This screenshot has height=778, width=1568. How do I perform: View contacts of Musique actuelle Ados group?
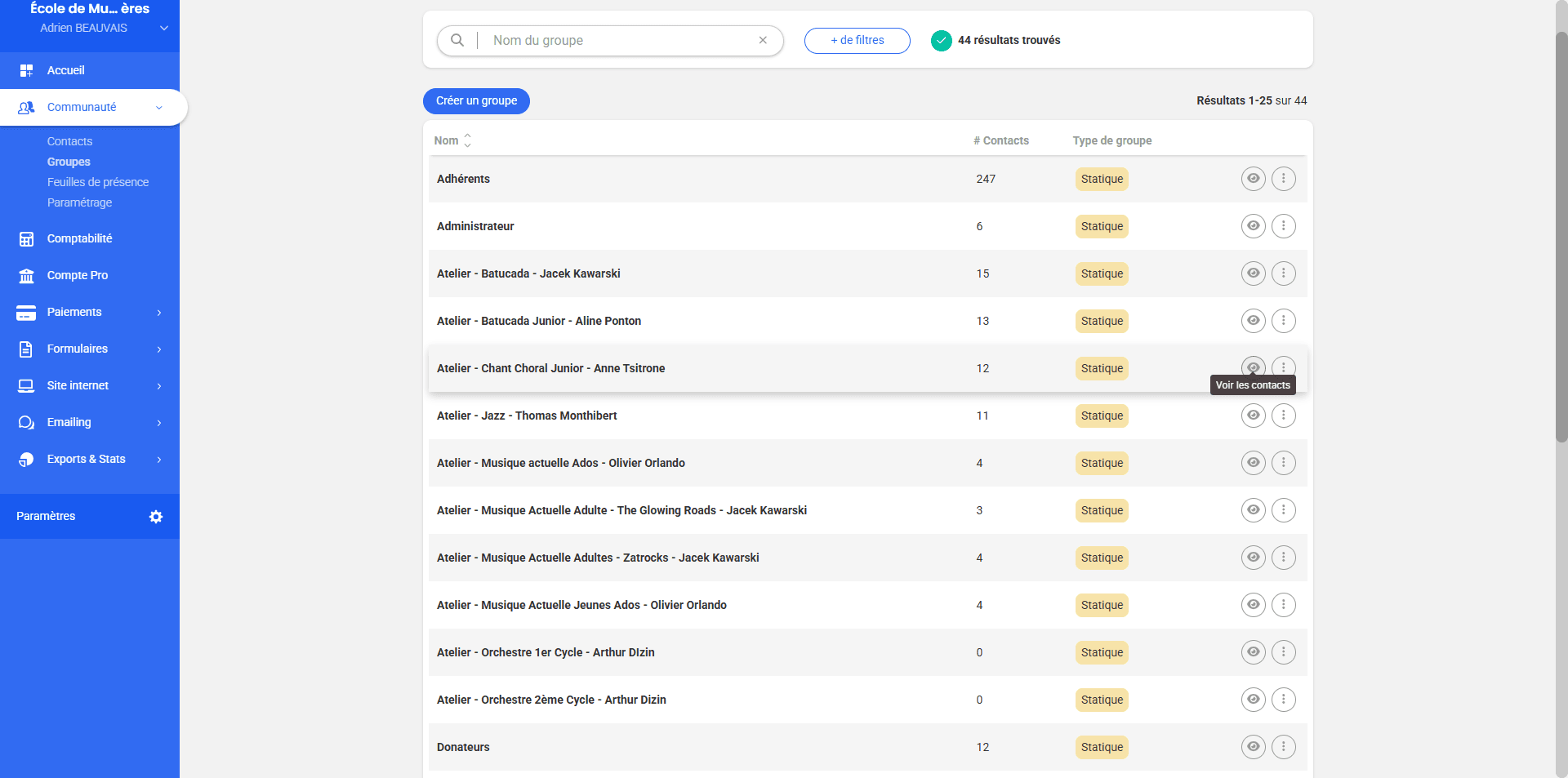(1253, 463)
